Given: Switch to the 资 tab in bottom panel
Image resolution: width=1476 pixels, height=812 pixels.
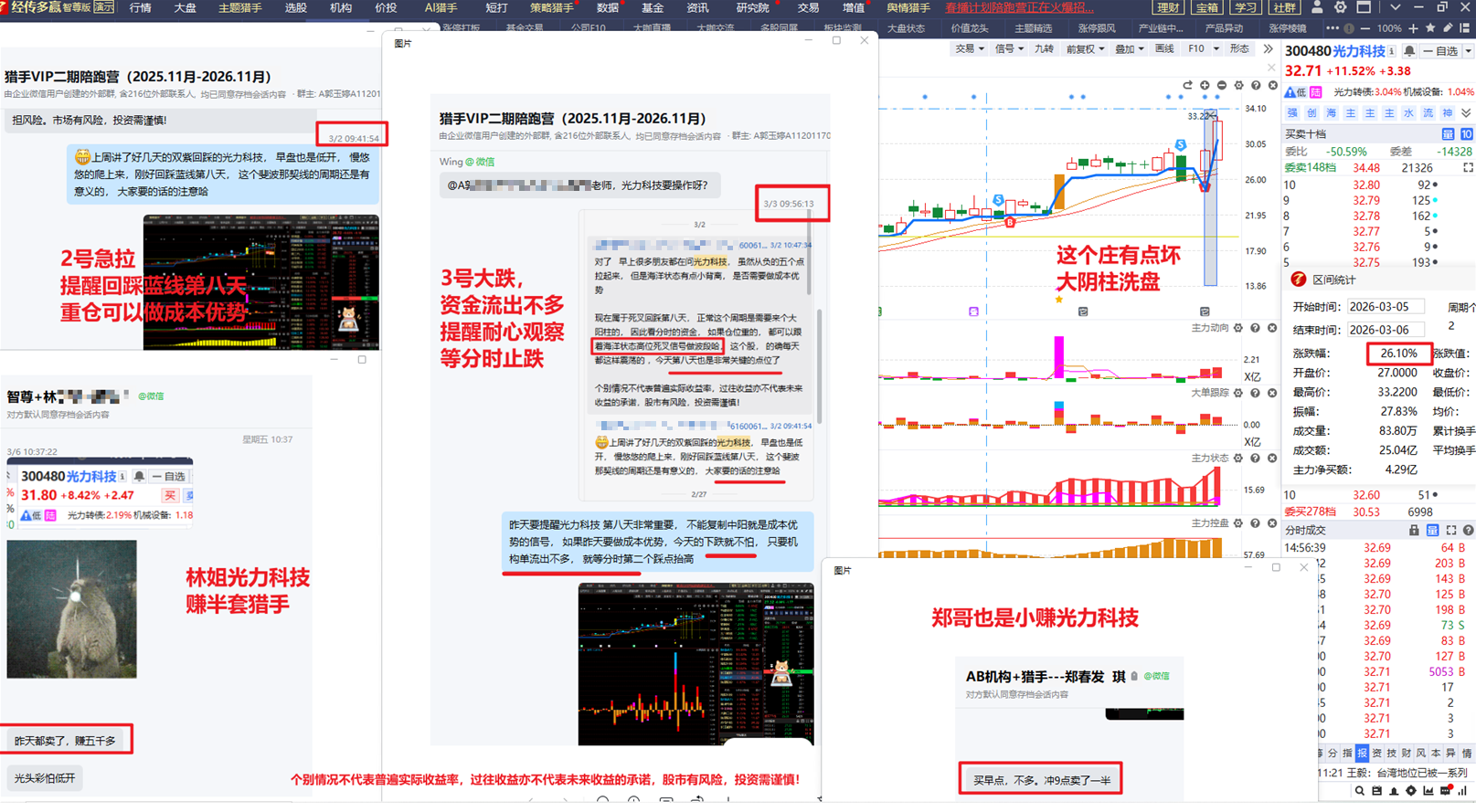Looking at the screenshot, I should tap(1376, 754).
